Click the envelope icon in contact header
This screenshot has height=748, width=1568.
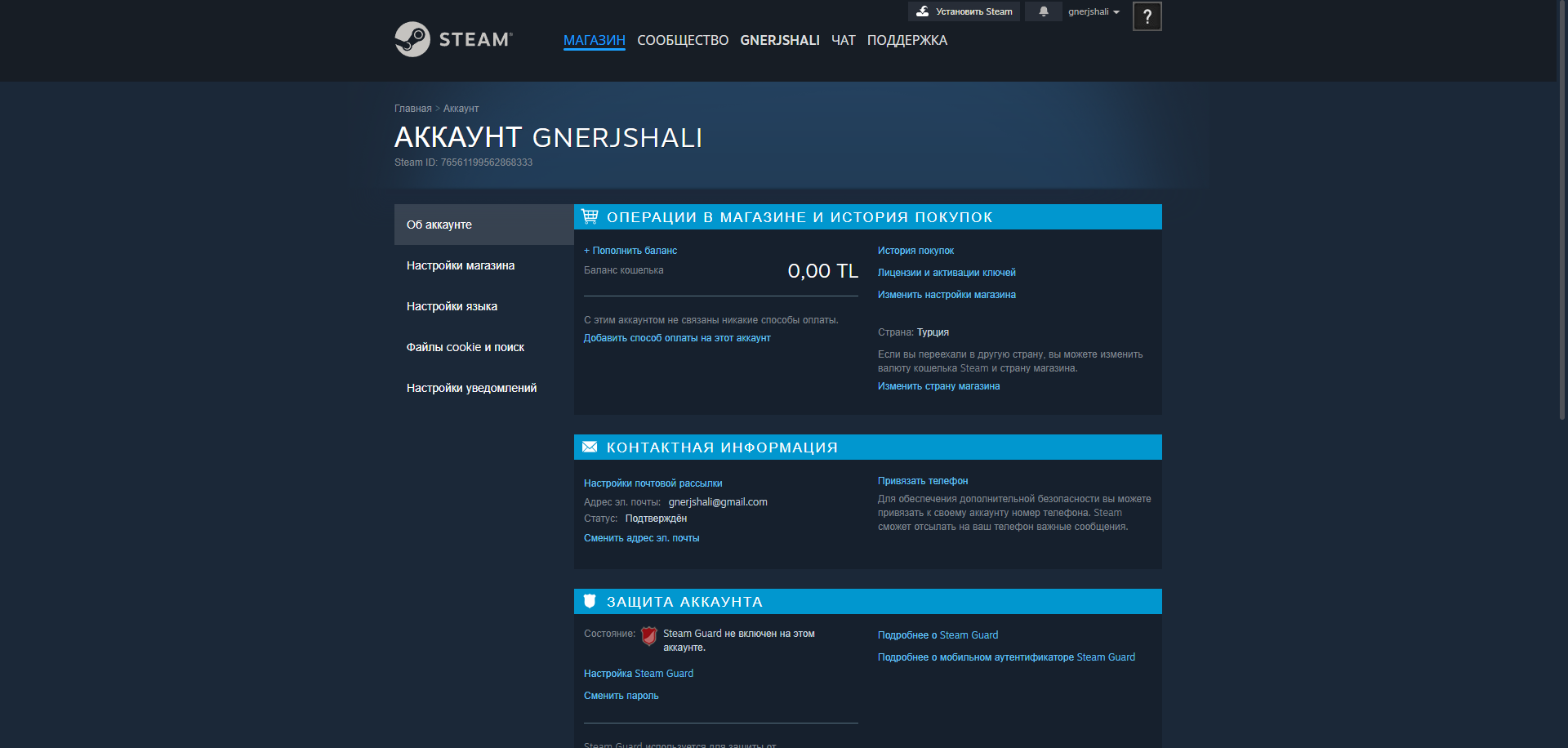click(x=590, y=447)
